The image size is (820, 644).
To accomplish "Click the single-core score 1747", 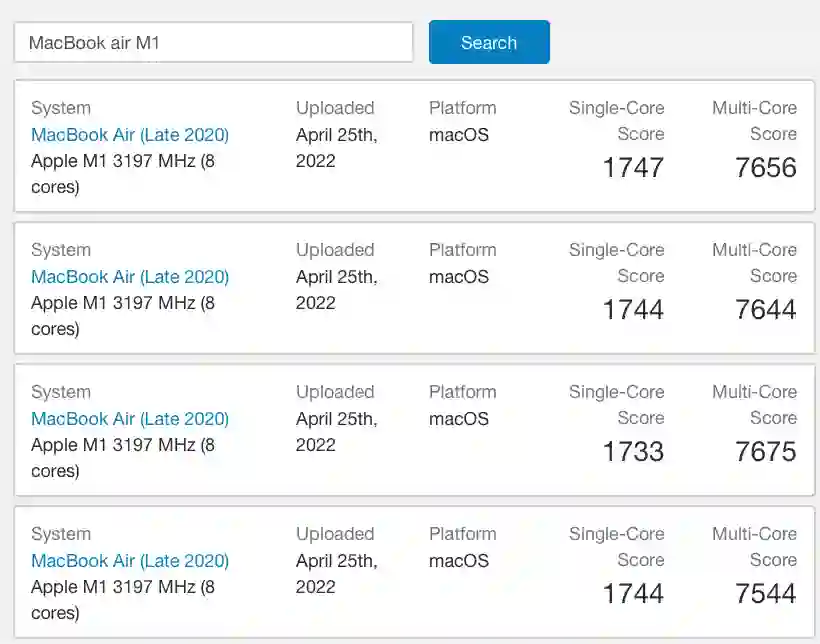I will coord(633,167).
